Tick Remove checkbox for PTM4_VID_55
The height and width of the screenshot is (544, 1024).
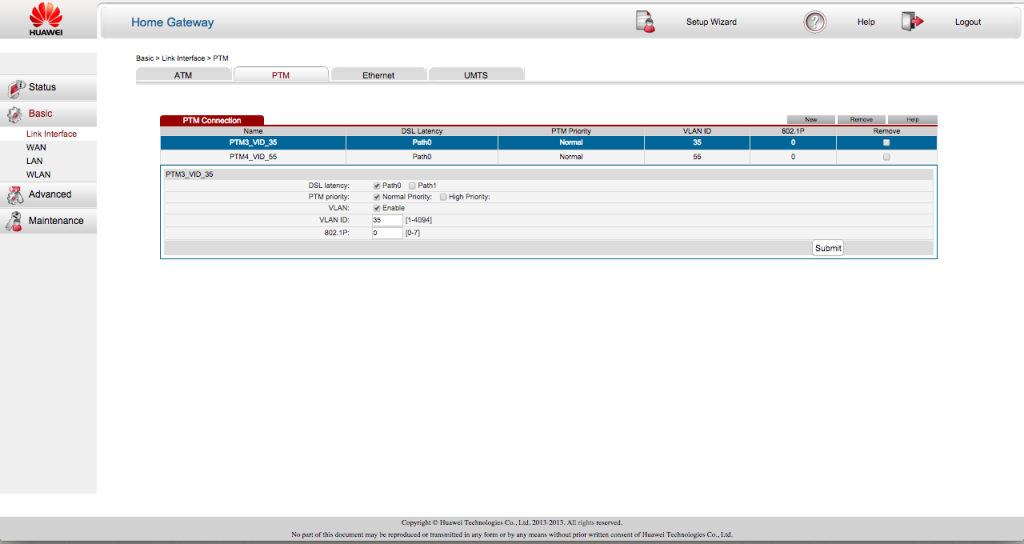(x=886, y=157)
